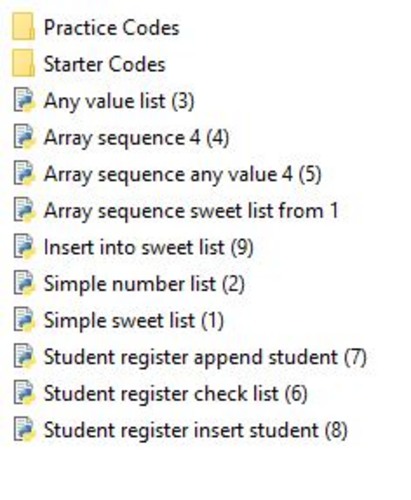Select file named Array sequence 4 (4)
411x500 pixels.
pyautogui.click(x=137, y=138)
